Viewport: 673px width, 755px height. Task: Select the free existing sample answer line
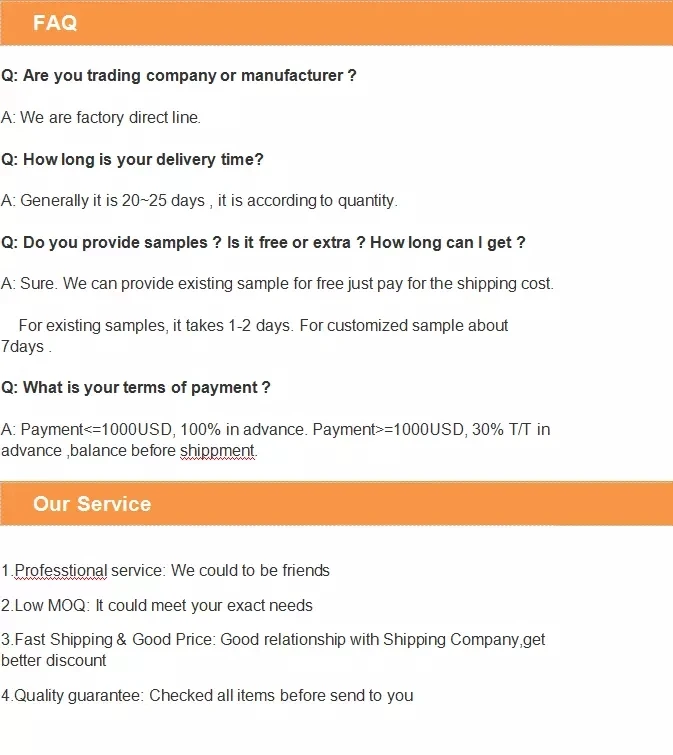[277, 283]
